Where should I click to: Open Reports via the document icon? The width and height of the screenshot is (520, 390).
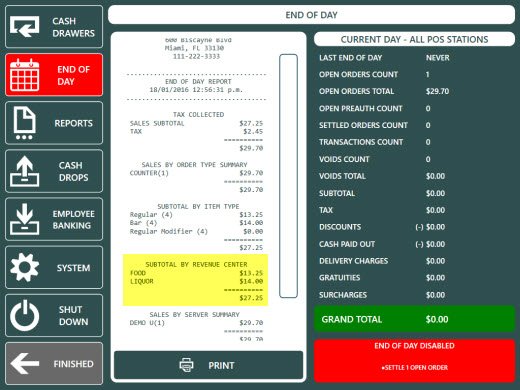(24, 123)
